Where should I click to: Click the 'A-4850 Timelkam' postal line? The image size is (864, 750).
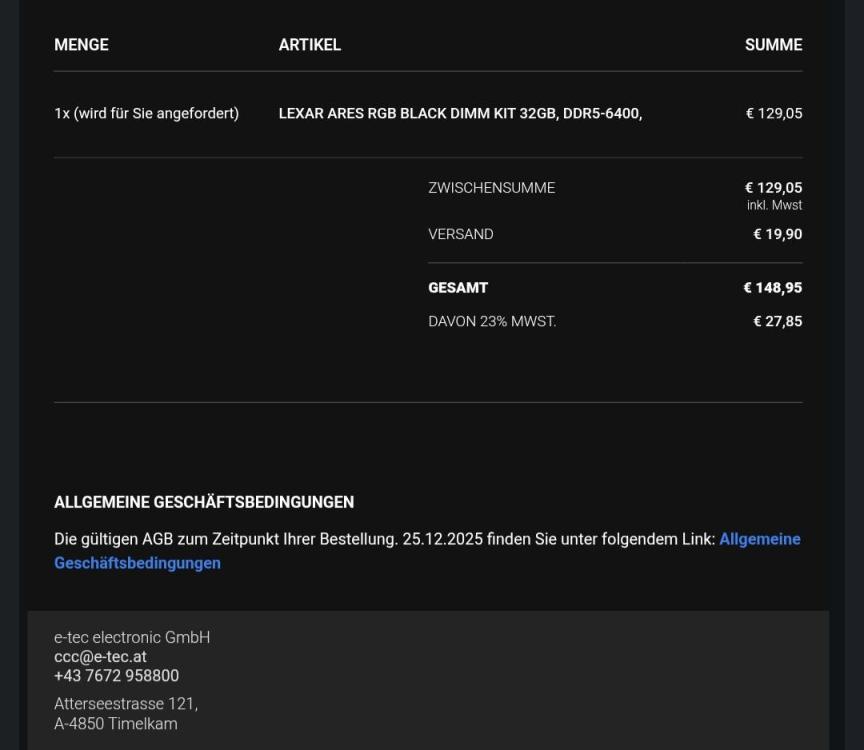(x=115, y=724)
